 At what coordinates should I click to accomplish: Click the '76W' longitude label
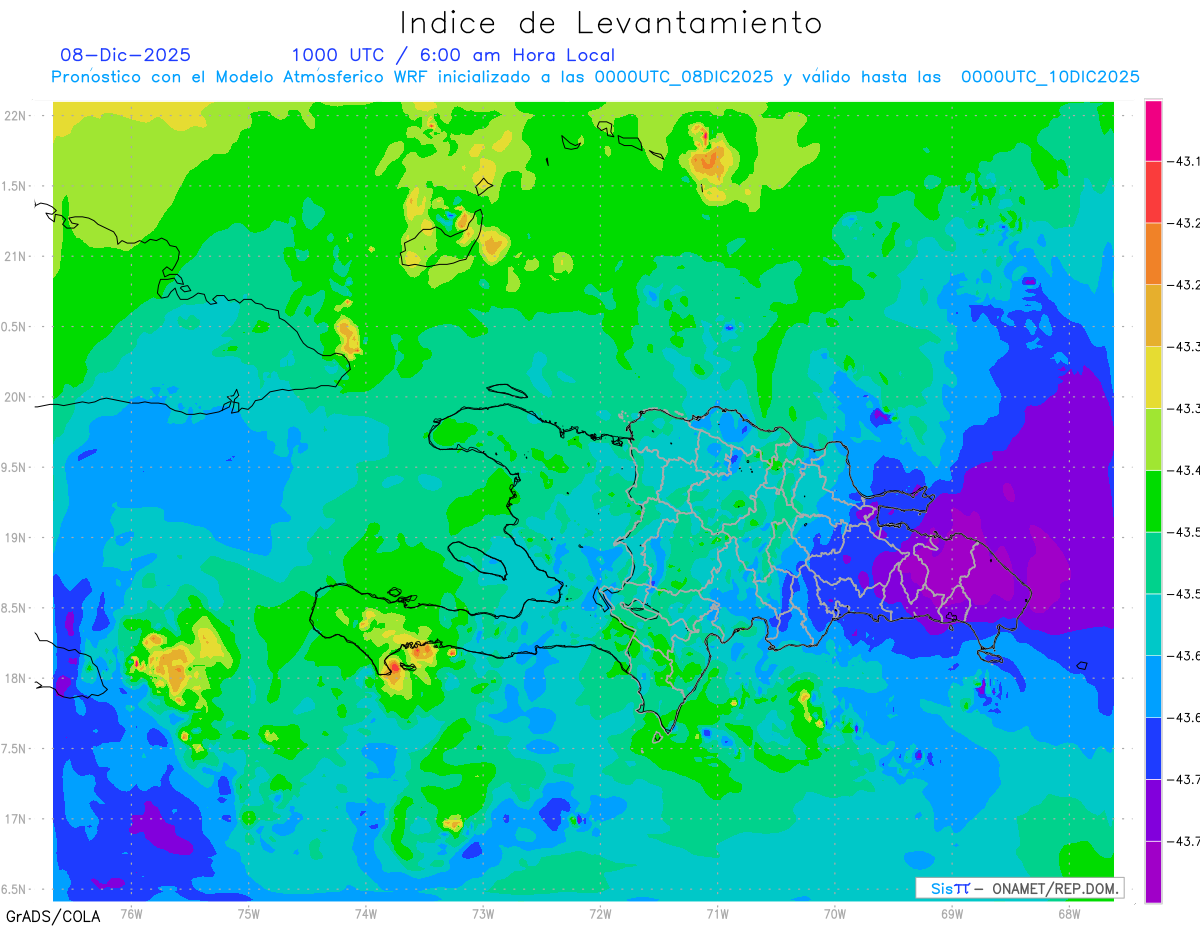pyautogui.click(x=131, y=913)
